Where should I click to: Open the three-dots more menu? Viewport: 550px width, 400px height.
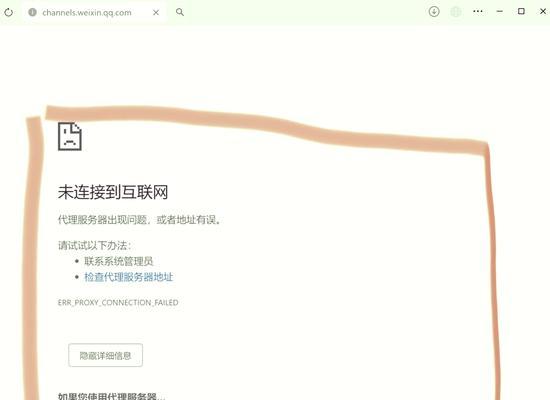pos(478,11)
